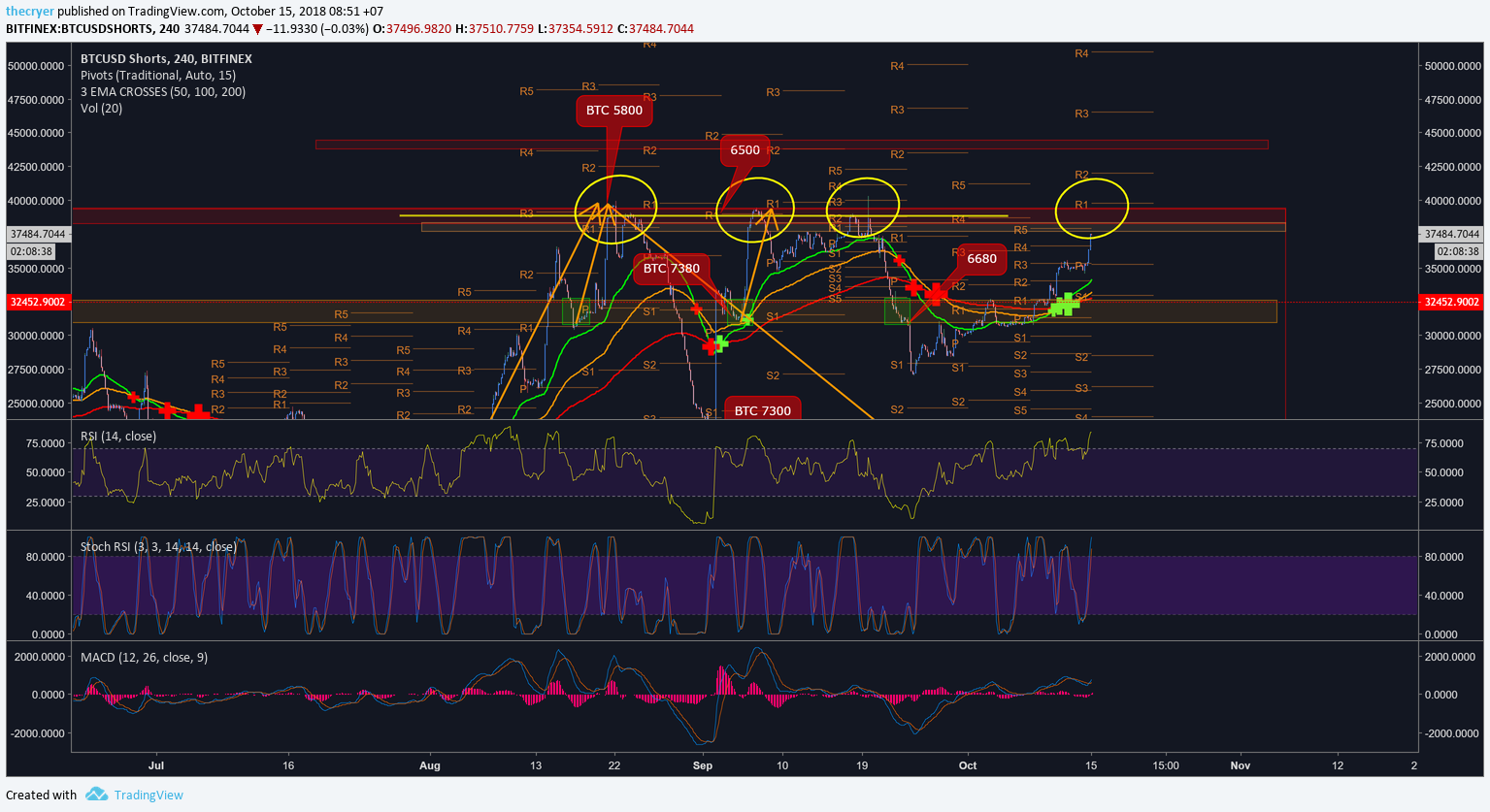Select the BTC 5800 callout annotation
Image resolution: width=1490 pixels, height=812 pixels.
click(x=613, y=111)
